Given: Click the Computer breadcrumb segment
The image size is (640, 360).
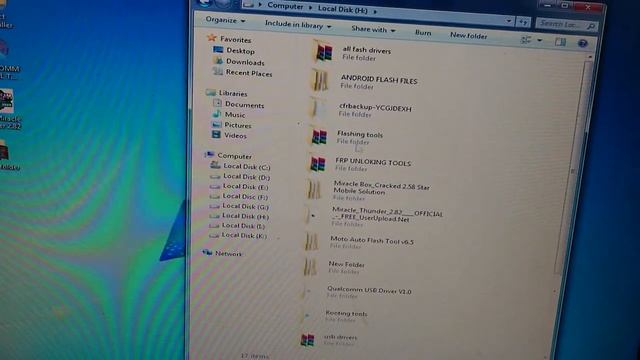Looking at the screenshot, I should coord(285,7).
